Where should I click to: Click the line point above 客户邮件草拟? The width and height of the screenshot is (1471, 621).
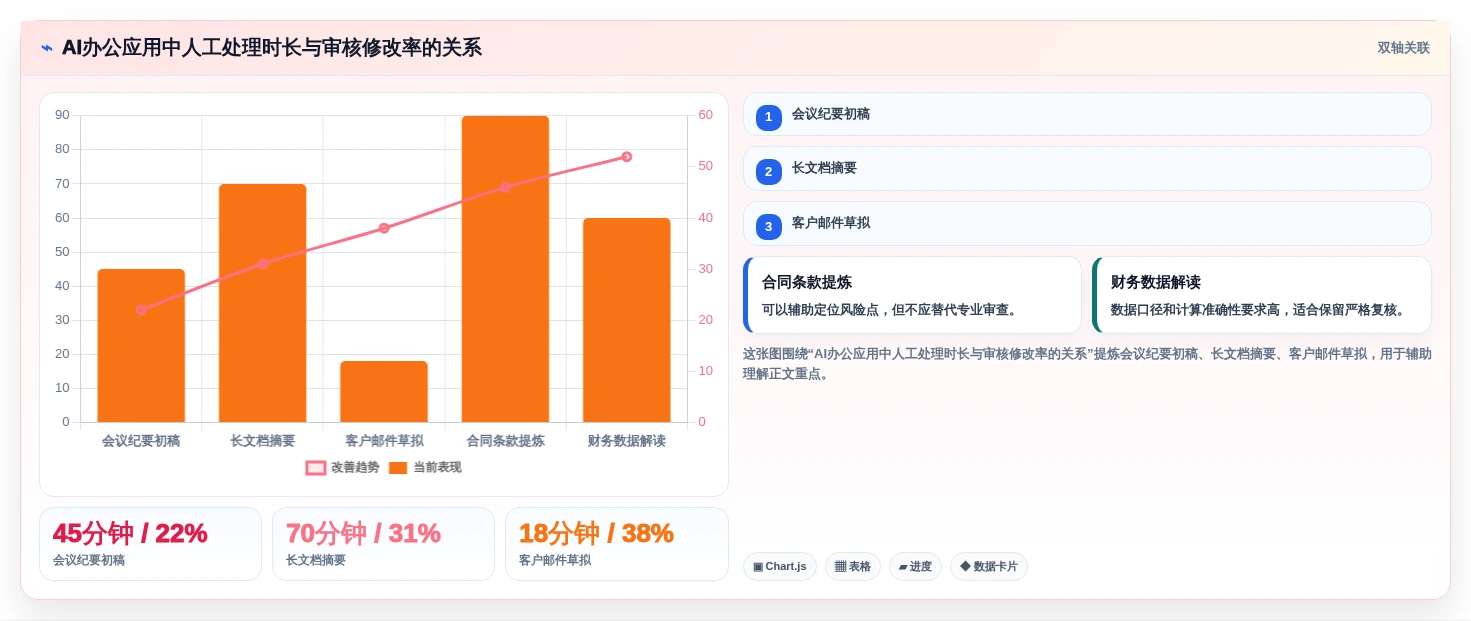pyautogui.click(x=384, y=228)
